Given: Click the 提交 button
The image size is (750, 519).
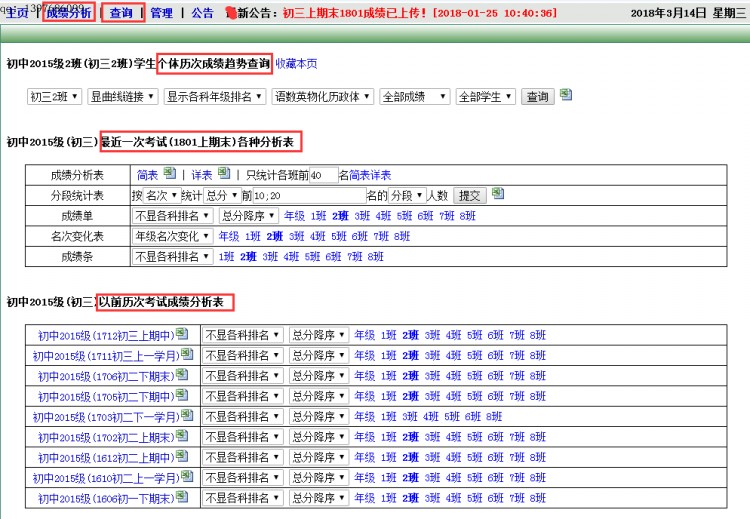Looking at the screenshot, I should click(x=469, y=196).
